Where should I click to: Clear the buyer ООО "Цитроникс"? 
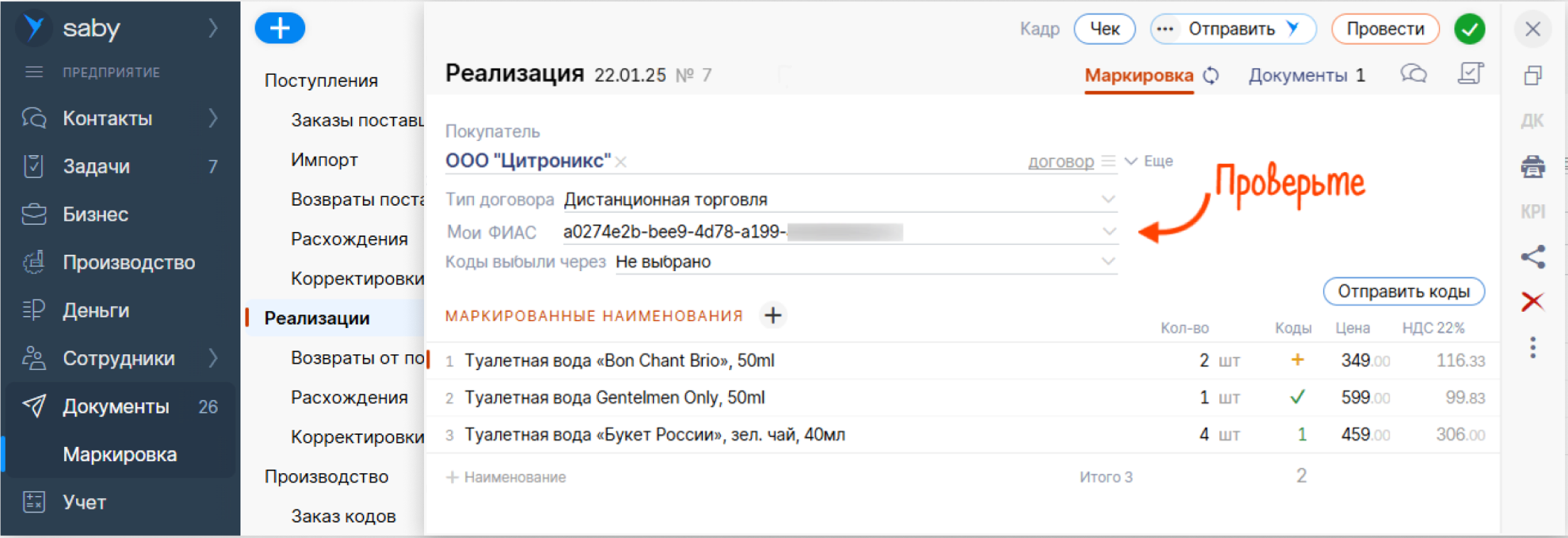coord(621,162)
